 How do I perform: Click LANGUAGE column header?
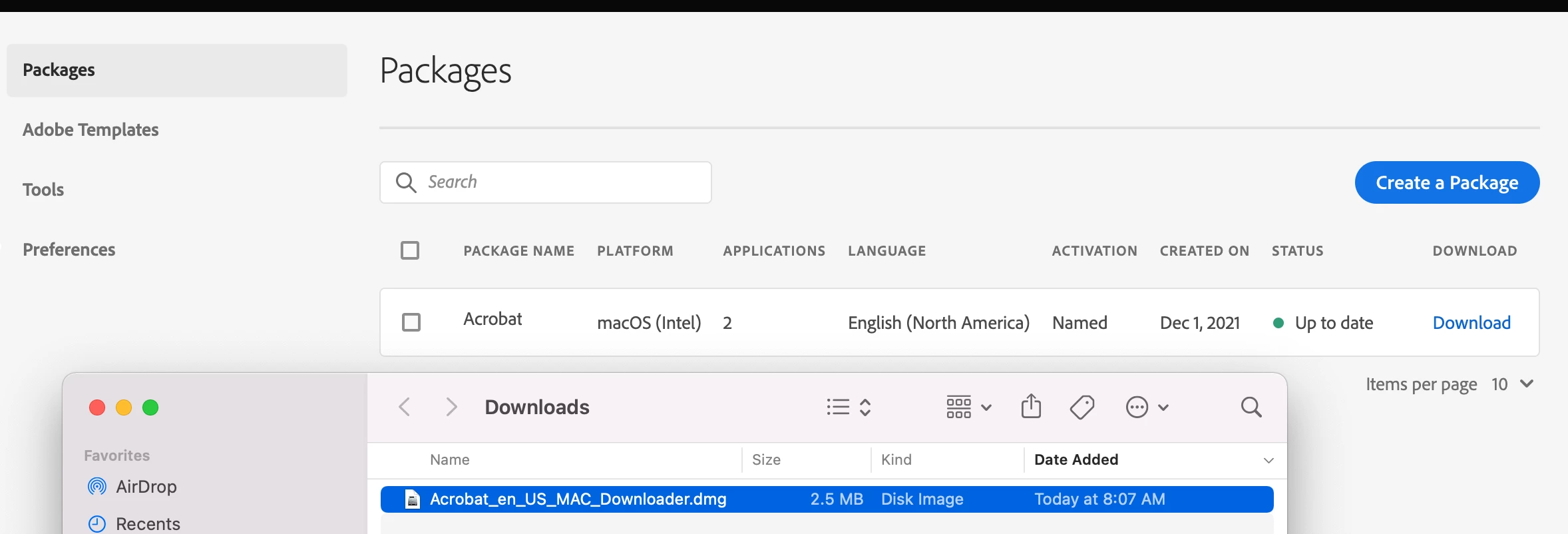click(886, 251)
